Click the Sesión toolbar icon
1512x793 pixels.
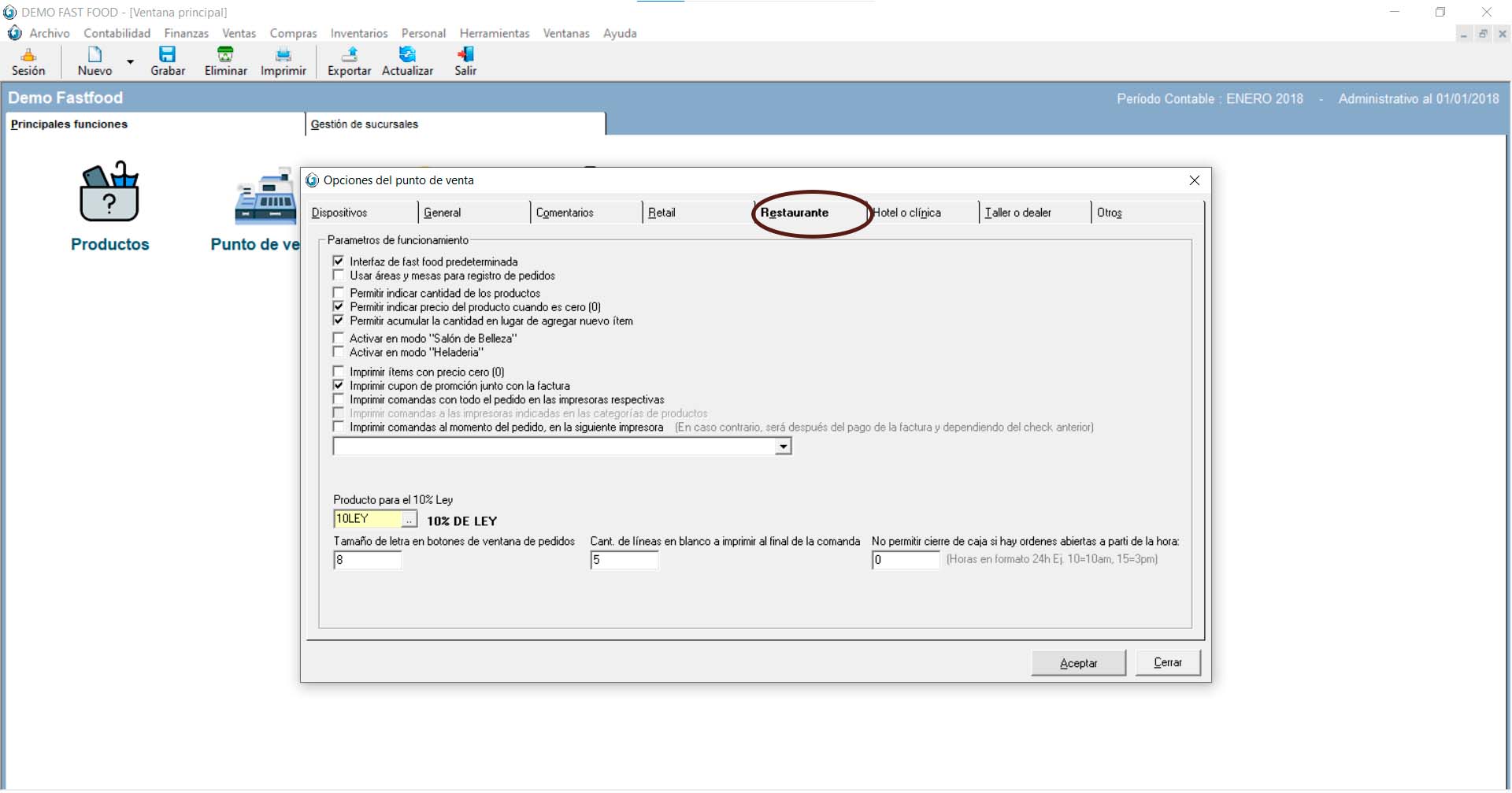28,55
